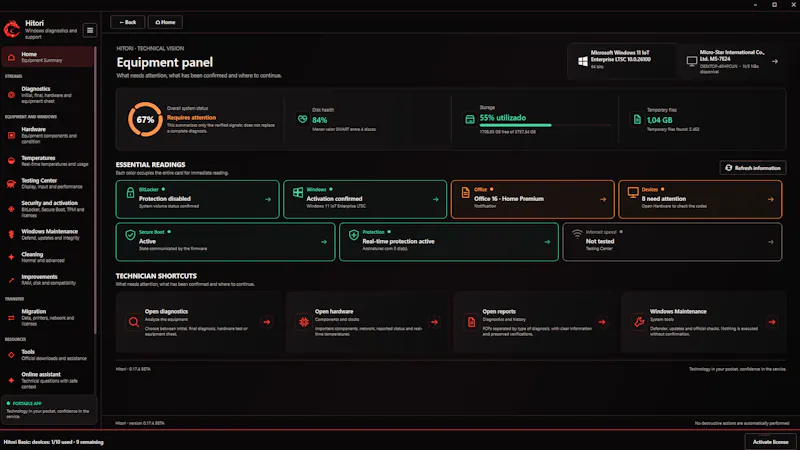Open Office 16 Home Premium arrow
800x450 pixels.
point(603,199)
